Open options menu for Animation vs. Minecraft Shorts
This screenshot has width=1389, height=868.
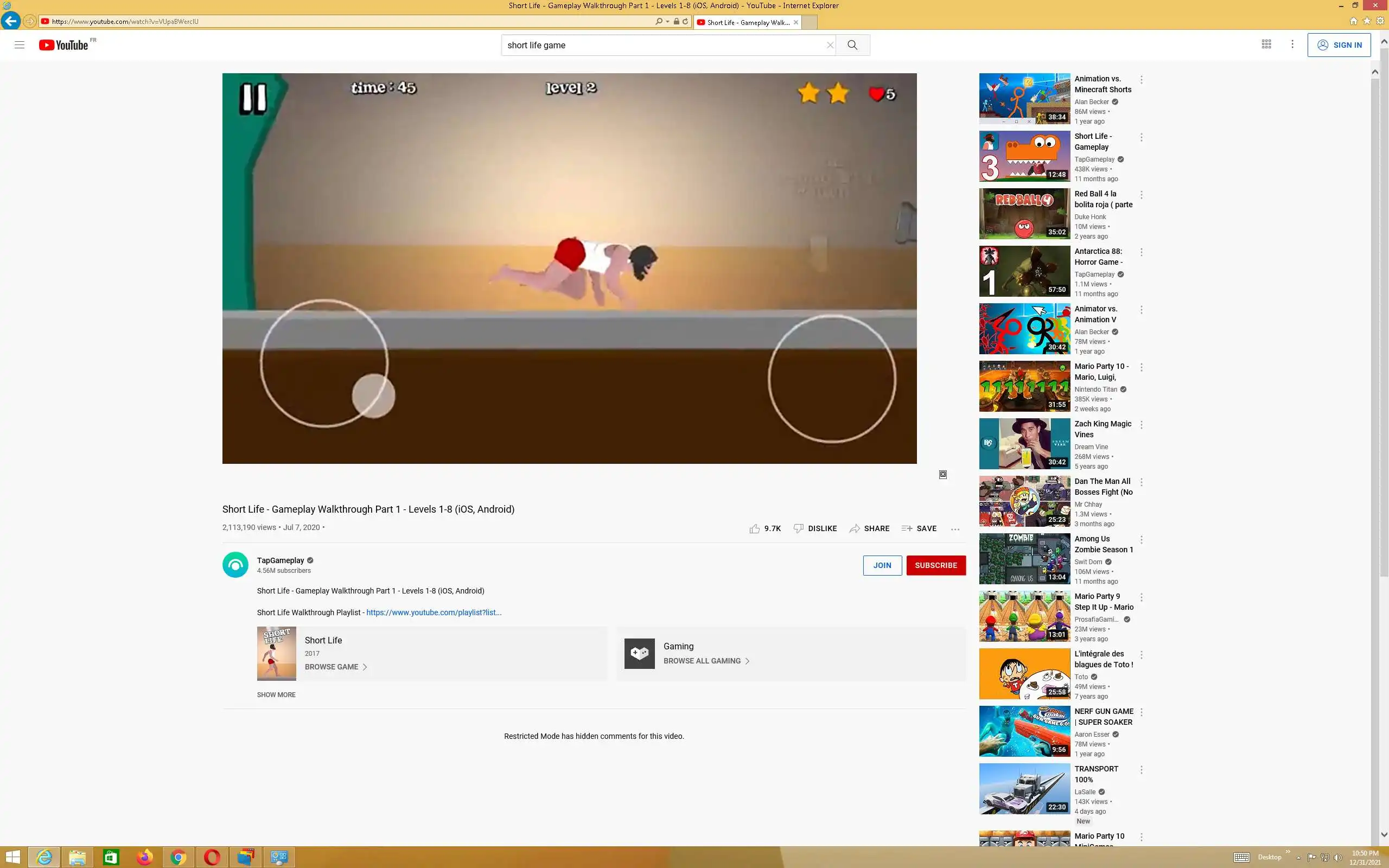pos(1141,80)
